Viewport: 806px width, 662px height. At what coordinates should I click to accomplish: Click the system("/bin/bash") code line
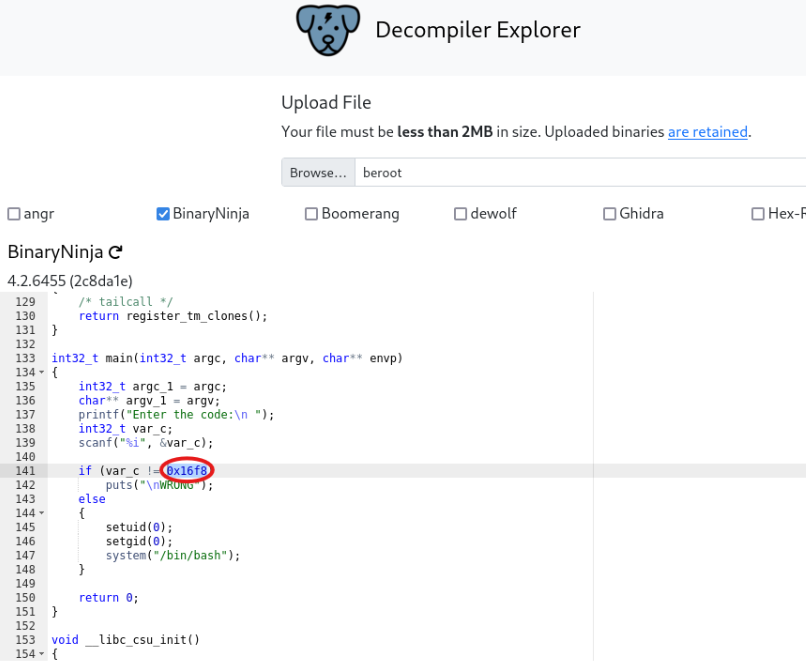pos(173,555)
